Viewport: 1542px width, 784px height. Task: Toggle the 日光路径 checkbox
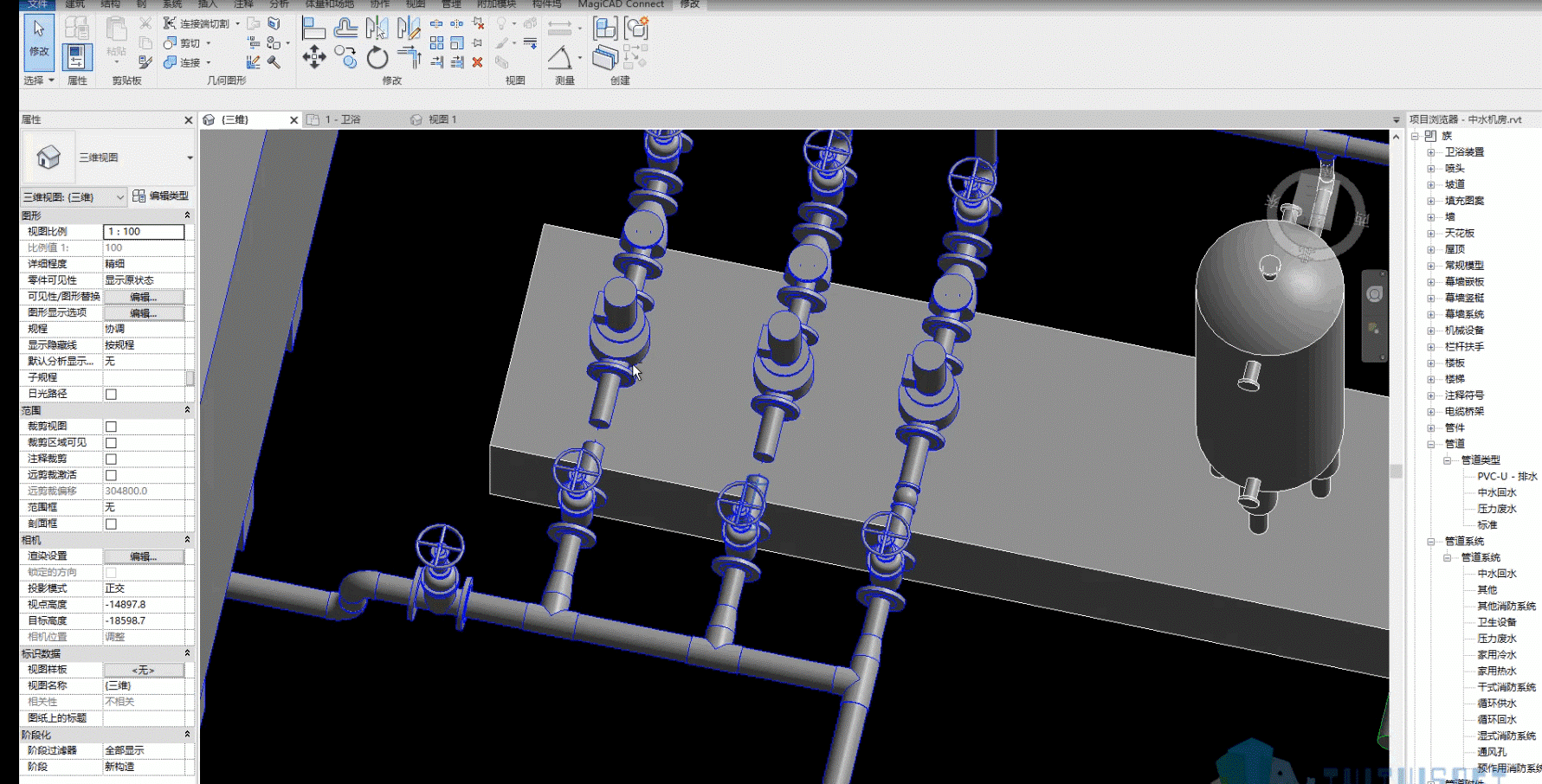tap(111, 394)
